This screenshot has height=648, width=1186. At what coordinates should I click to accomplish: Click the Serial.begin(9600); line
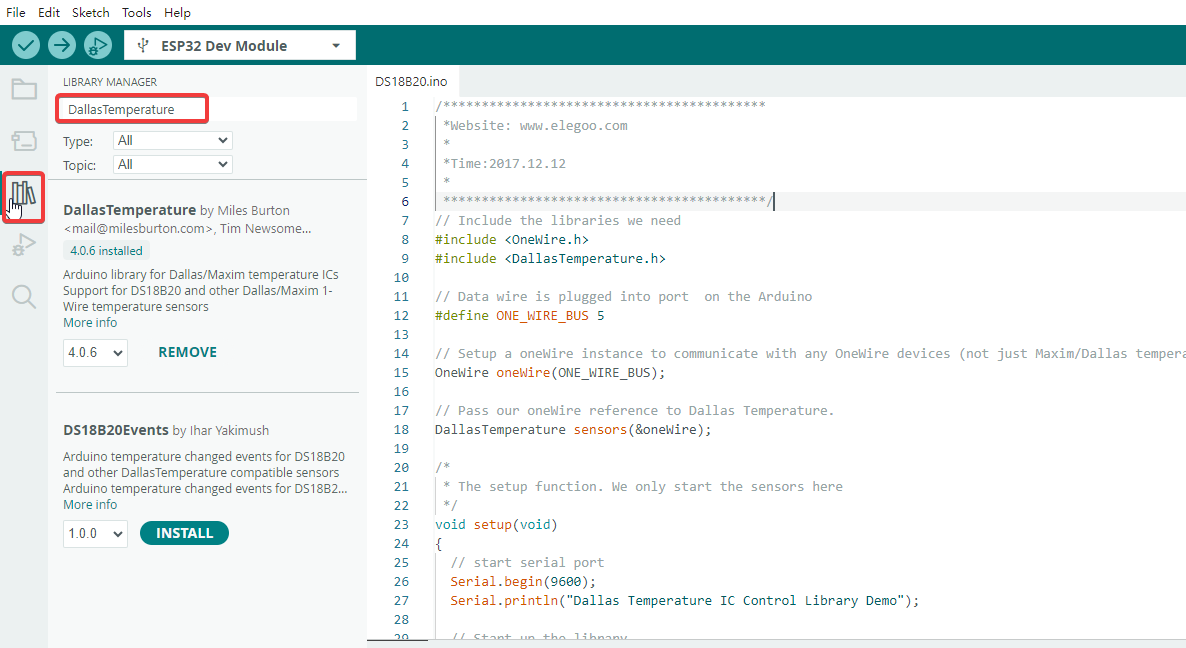coord(523,581)
